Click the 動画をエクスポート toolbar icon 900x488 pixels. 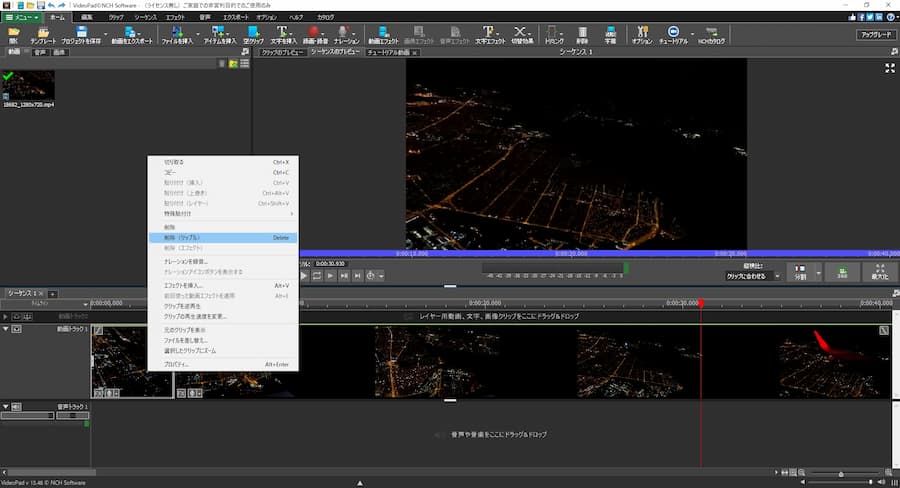pos(132,34)
